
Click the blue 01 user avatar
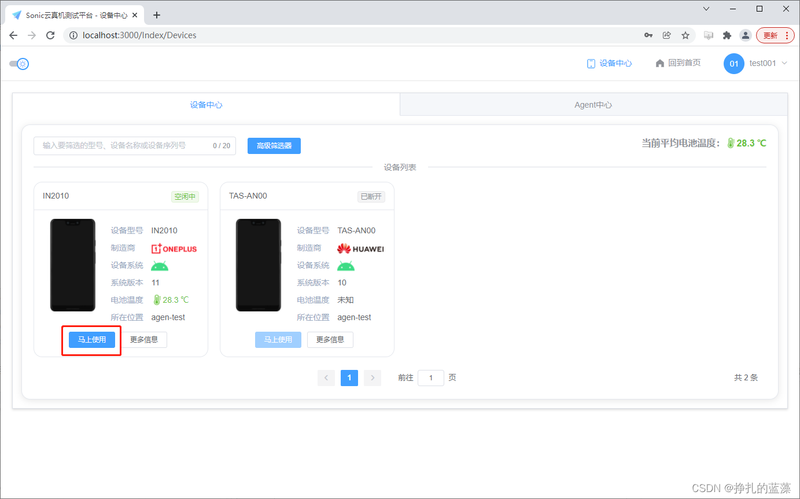734,64
